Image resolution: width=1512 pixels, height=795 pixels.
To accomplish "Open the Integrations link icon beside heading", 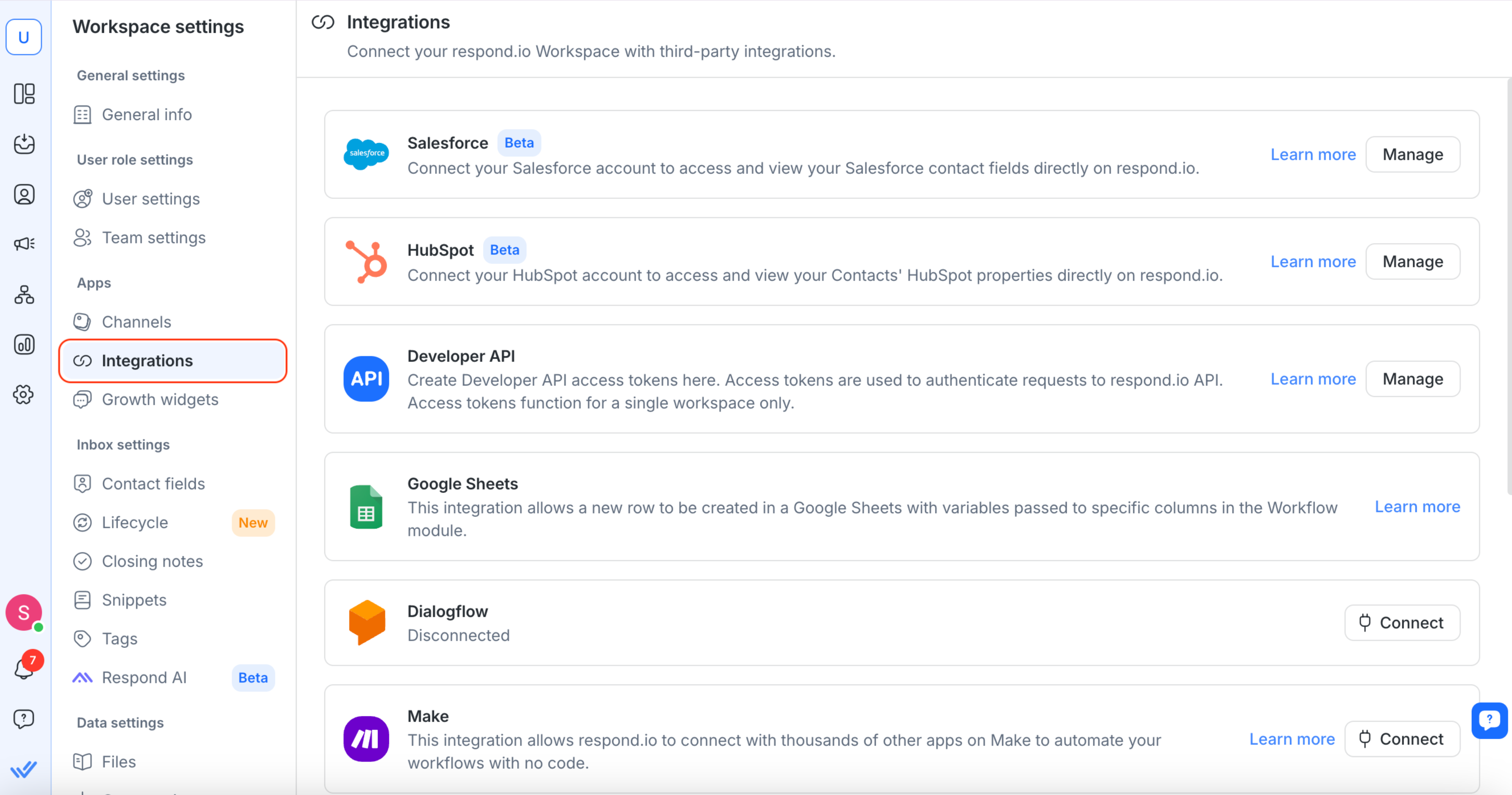I will [322, 22].
